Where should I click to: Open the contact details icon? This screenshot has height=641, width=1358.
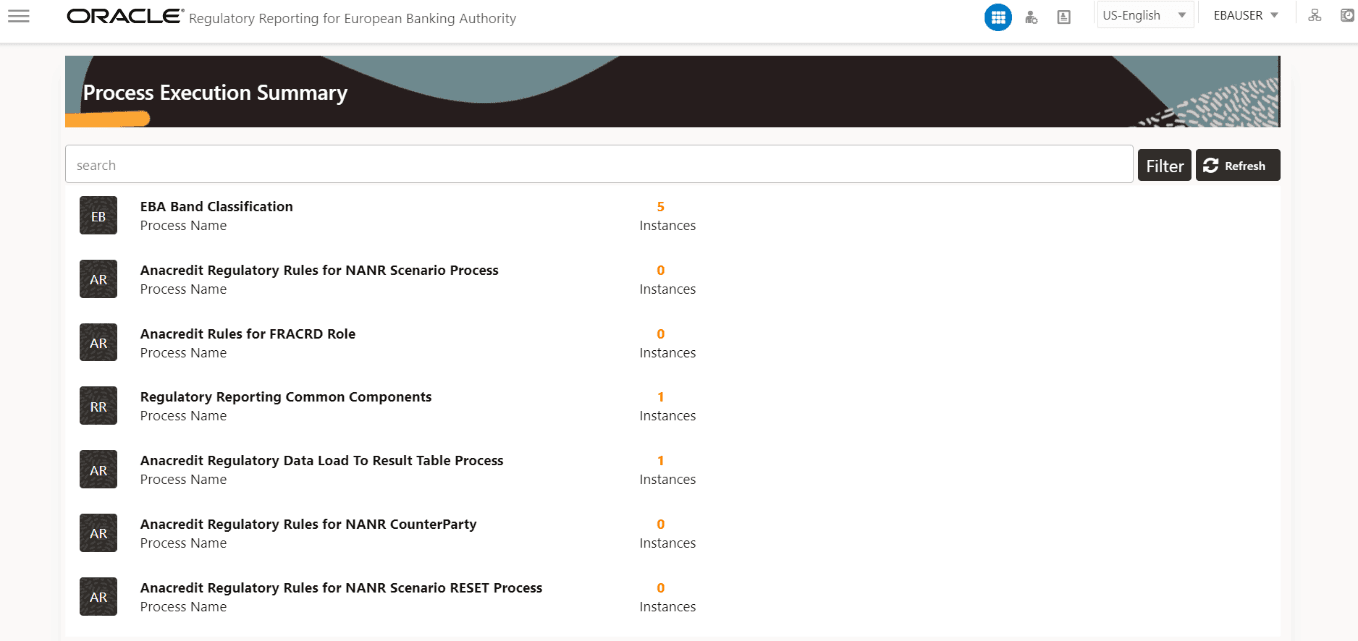coord(1063,16)
